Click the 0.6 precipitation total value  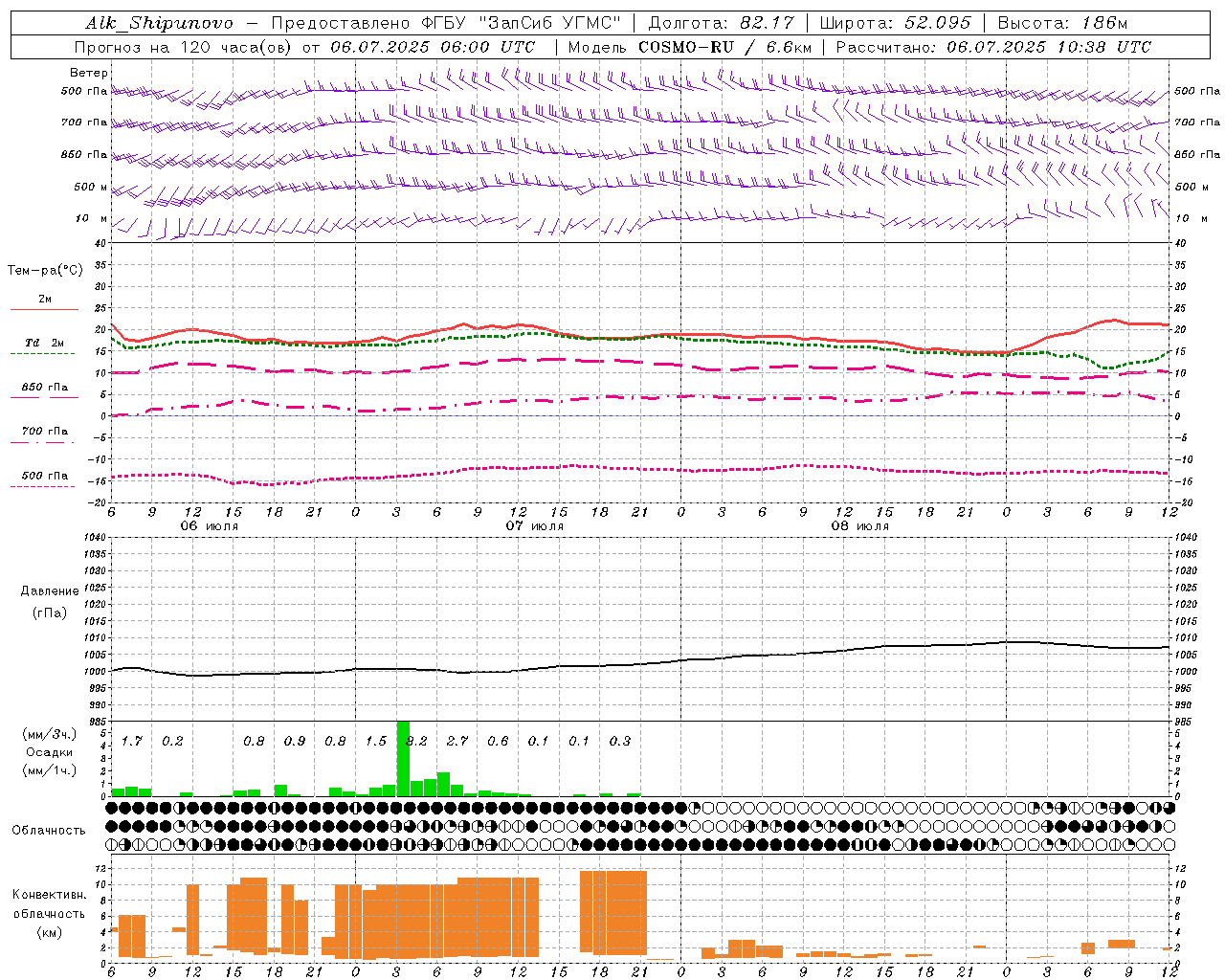coord(498,741)
